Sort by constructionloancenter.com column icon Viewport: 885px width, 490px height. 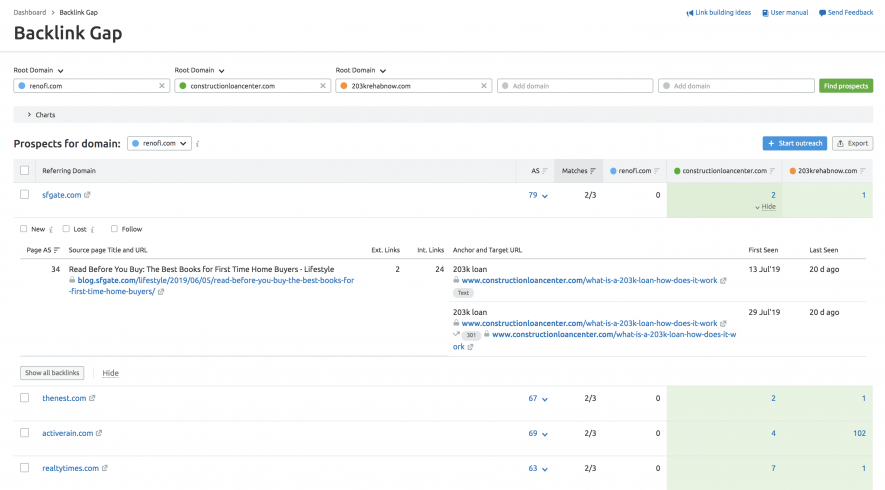pyautogui.click(x=772, y=171)
